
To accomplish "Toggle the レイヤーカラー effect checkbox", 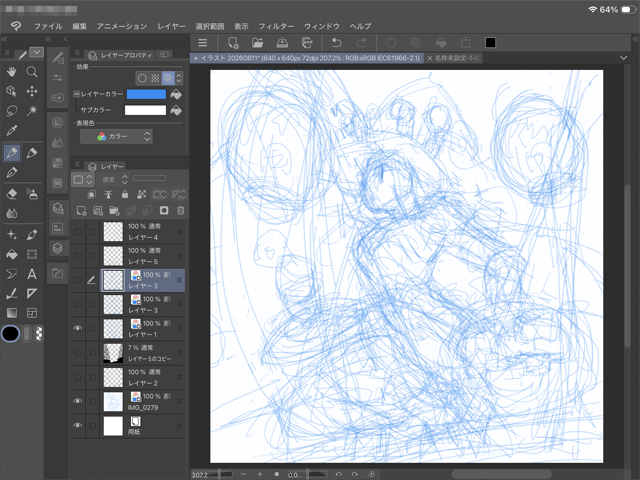I will pos(76,94).
